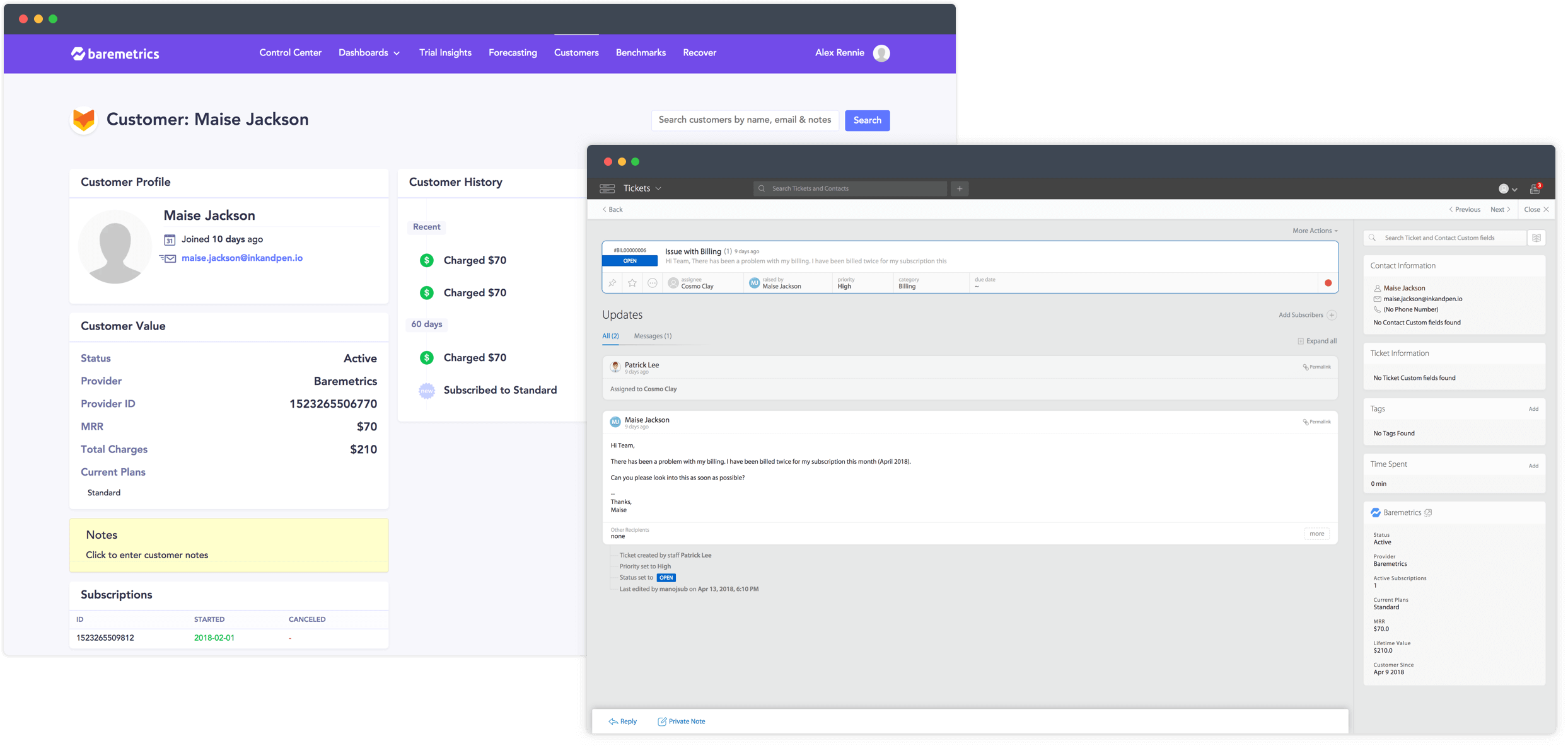Click the fox logo beside customer name
This screenshot has width=1568, height=746.
pyautogui.click(x=84, y=120)
